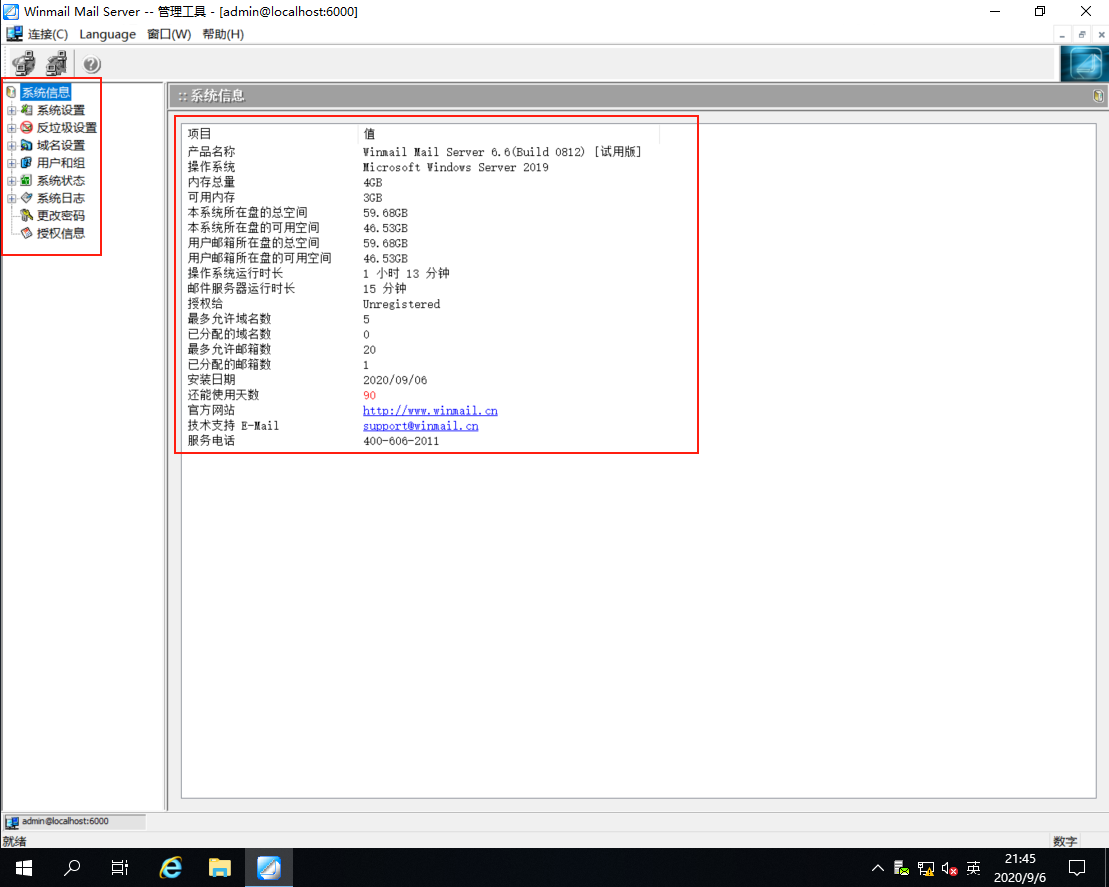1109x887 pixels.
Task: Select the admin@localhost:6000 window tab
Action: [74, 821]
